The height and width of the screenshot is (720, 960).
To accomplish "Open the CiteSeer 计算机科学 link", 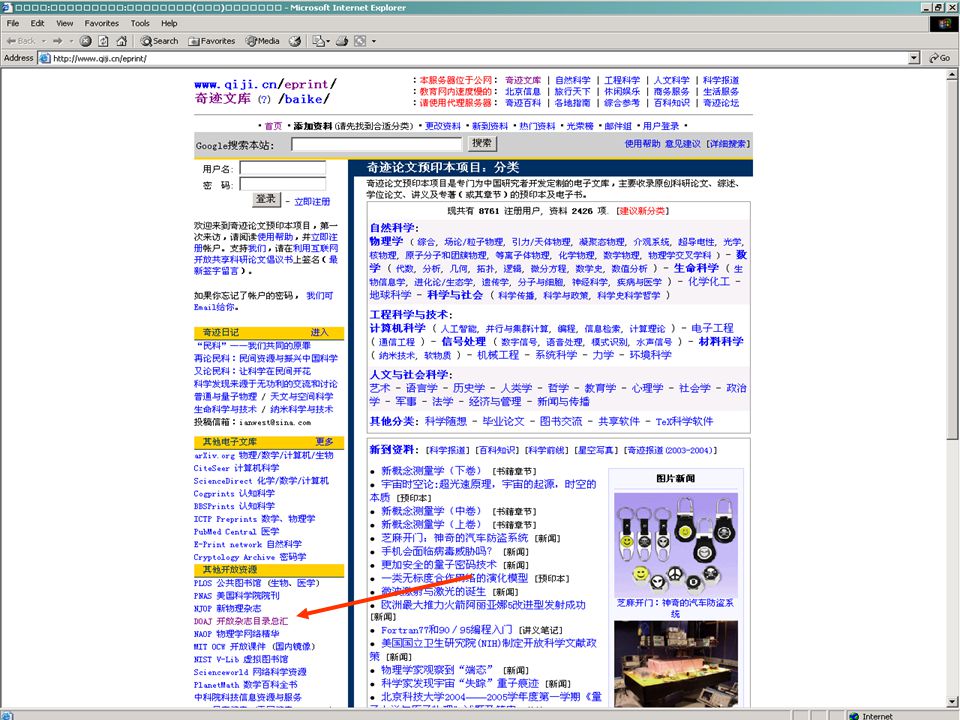I will tap(236, 468).
